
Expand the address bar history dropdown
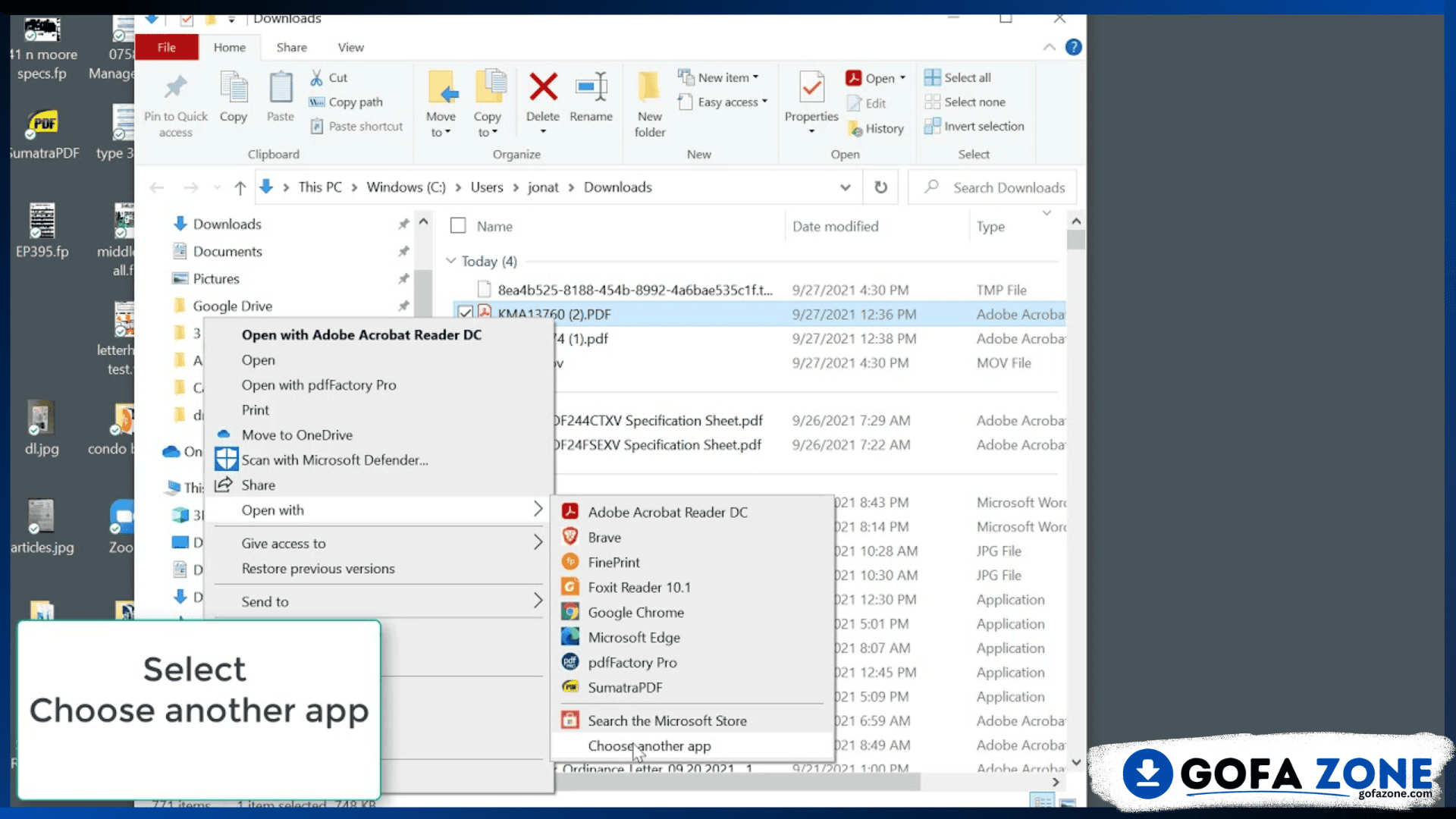click(845, 187)
